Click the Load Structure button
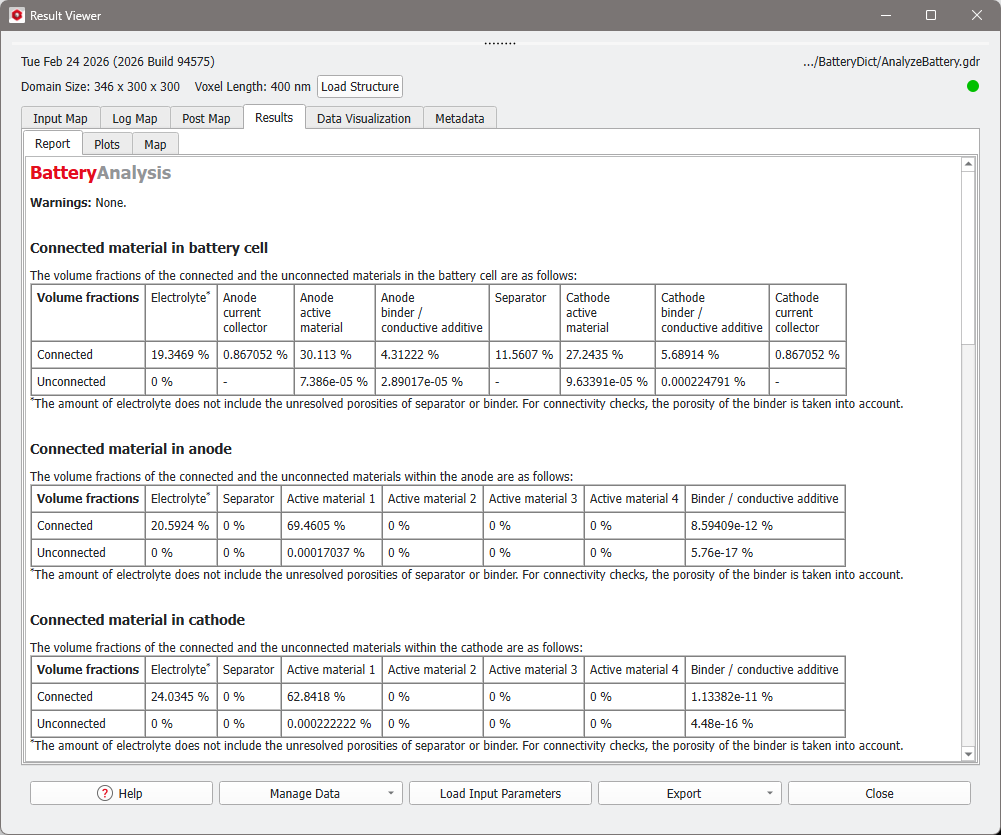Image resolution: width=1001 pixels, height=835 pixels. pyautogui.click(x=360, y=86)
